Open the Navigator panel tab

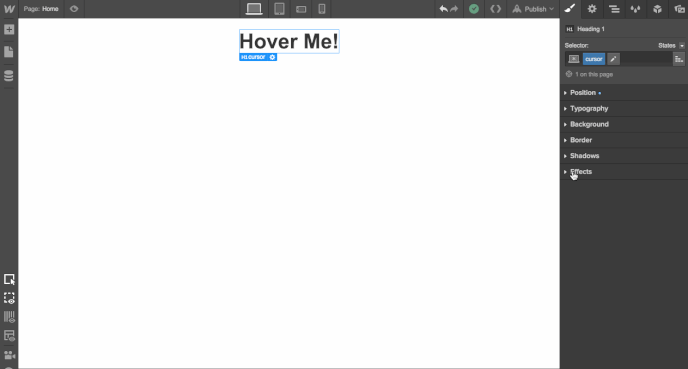click(x=614, y=9)
